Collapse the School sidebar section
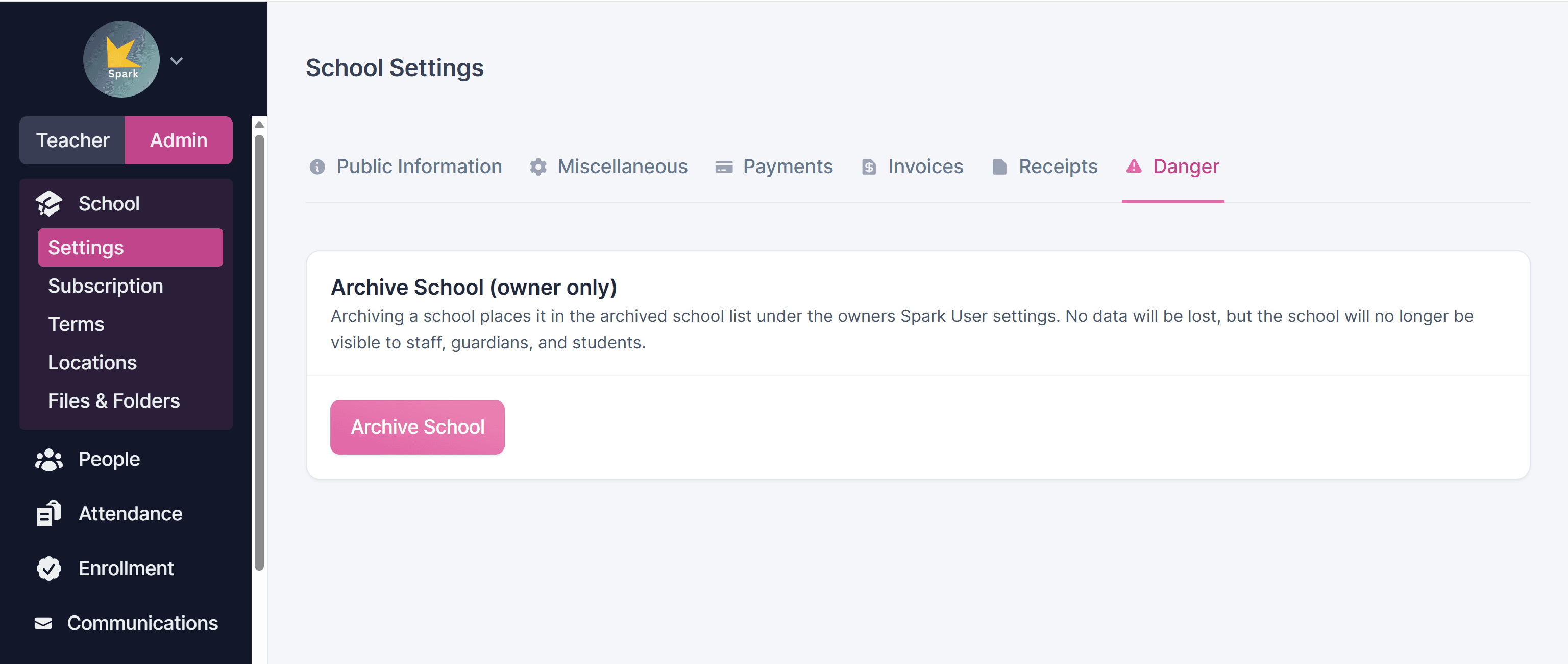The width and height of the screenshot is (1568, 664). 109,203
